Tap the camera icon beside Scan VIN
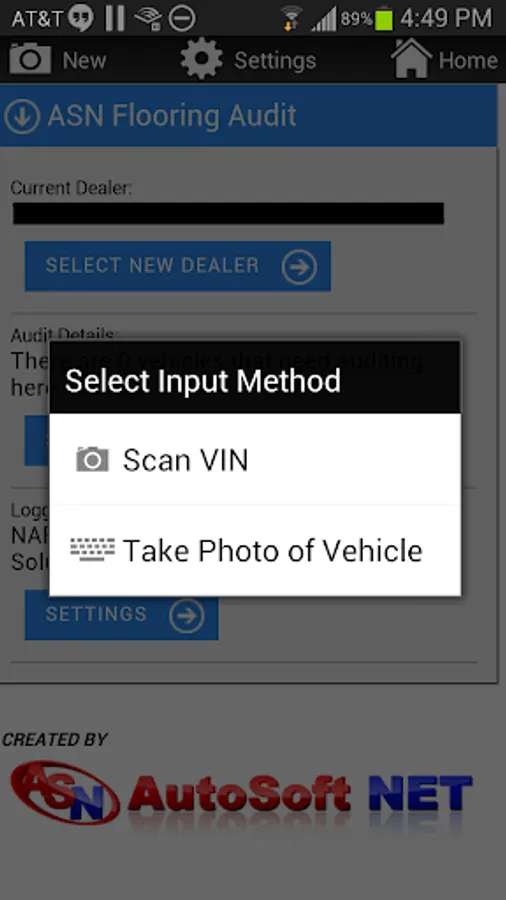The height and width of the screenshot is (900, 506). pos(92,460)
